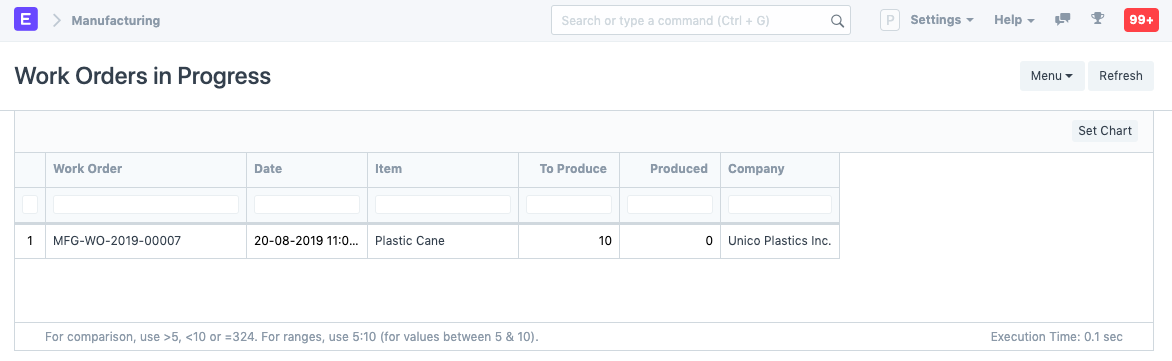Screen dimensions: 1172x361
Task: Focus the Item column filter field
Action: click(x=442, y=204)
